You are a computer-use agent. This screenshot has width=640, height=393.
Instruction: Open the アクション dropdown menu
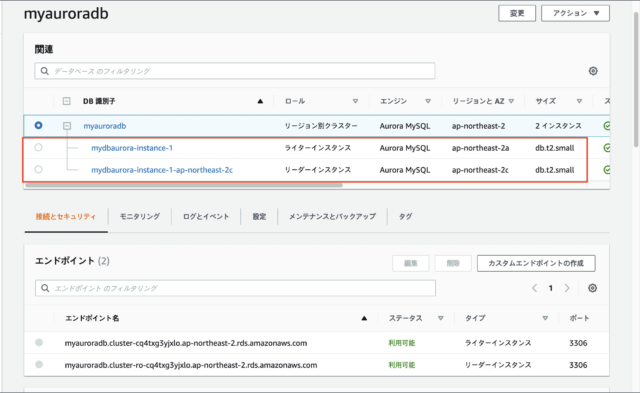(x=576, y=13)
